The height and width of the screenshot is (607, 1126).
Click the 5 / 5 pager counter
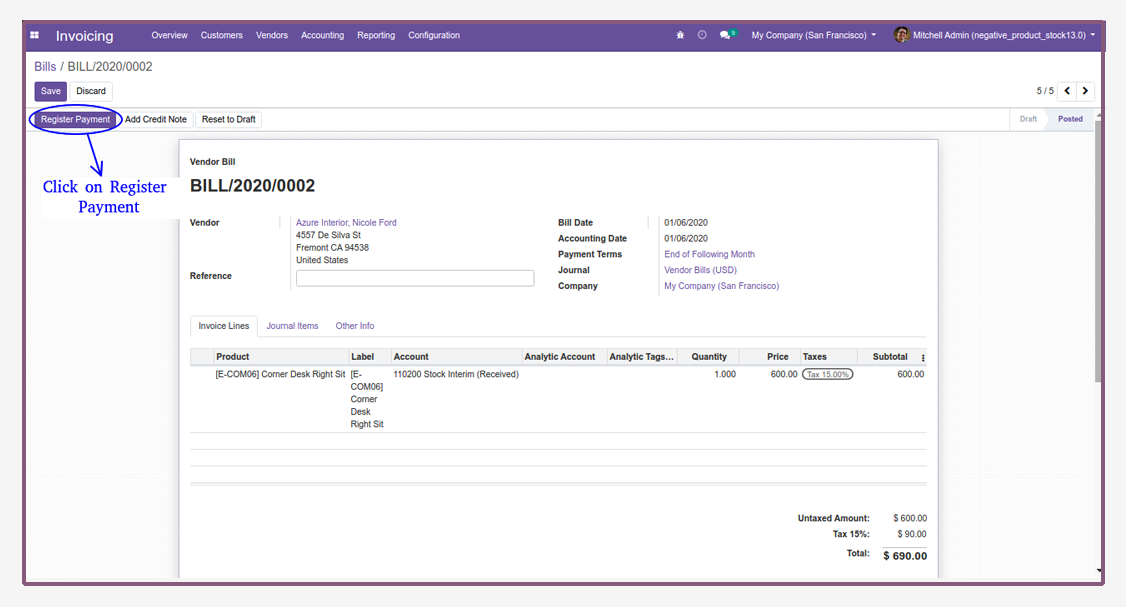[x=1045, y=91]
